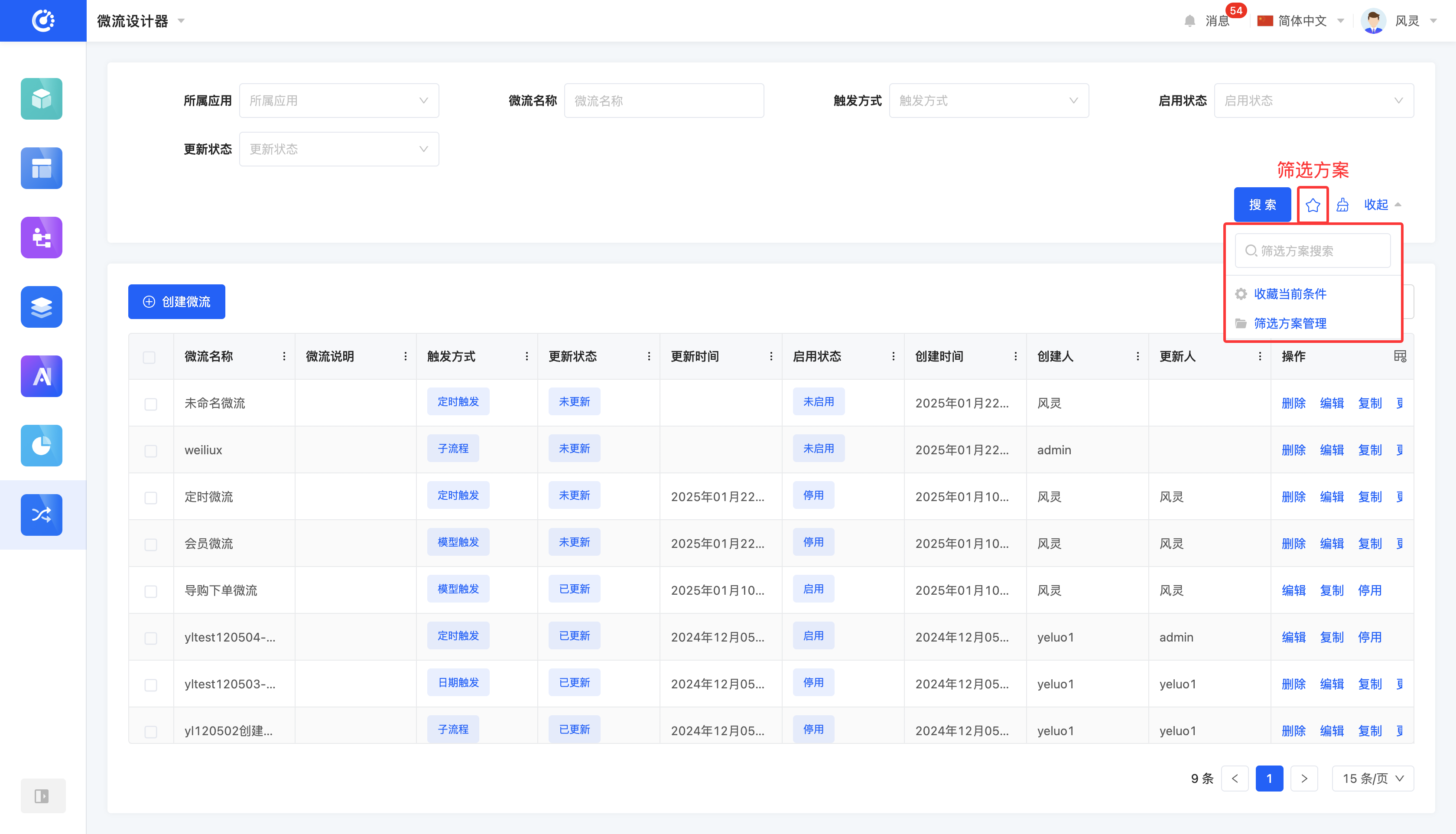Expand the 所属应用 dropdown
1456x834 pixels.
click(x=339, y=101)
